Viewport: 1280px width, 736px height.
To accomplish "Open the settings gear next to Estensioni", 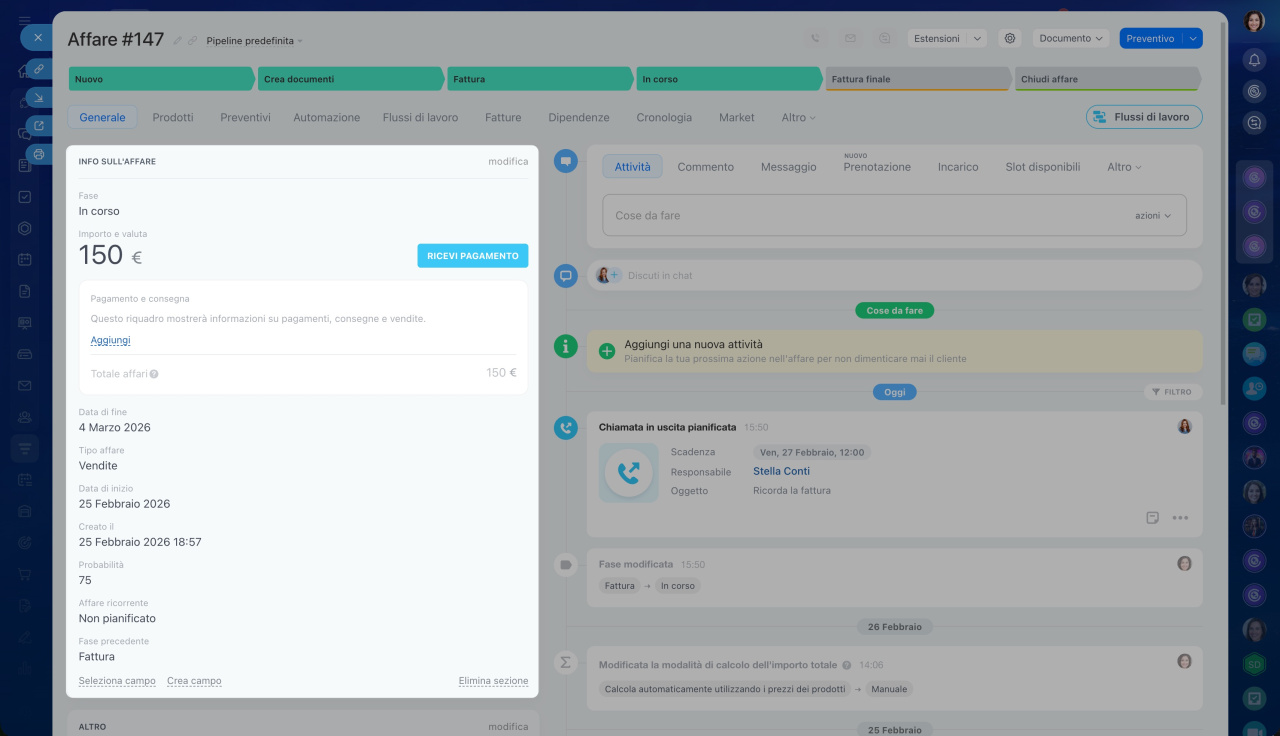I will click(1010, 39).
